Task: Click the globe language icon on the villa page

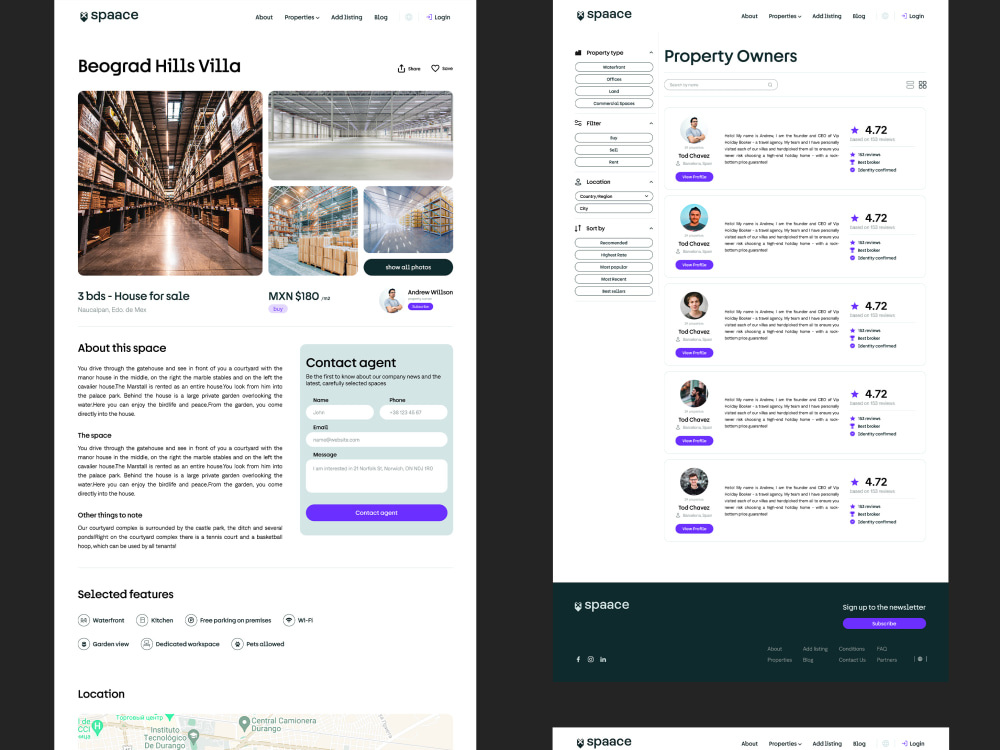Action: click(x=409, y=17)
